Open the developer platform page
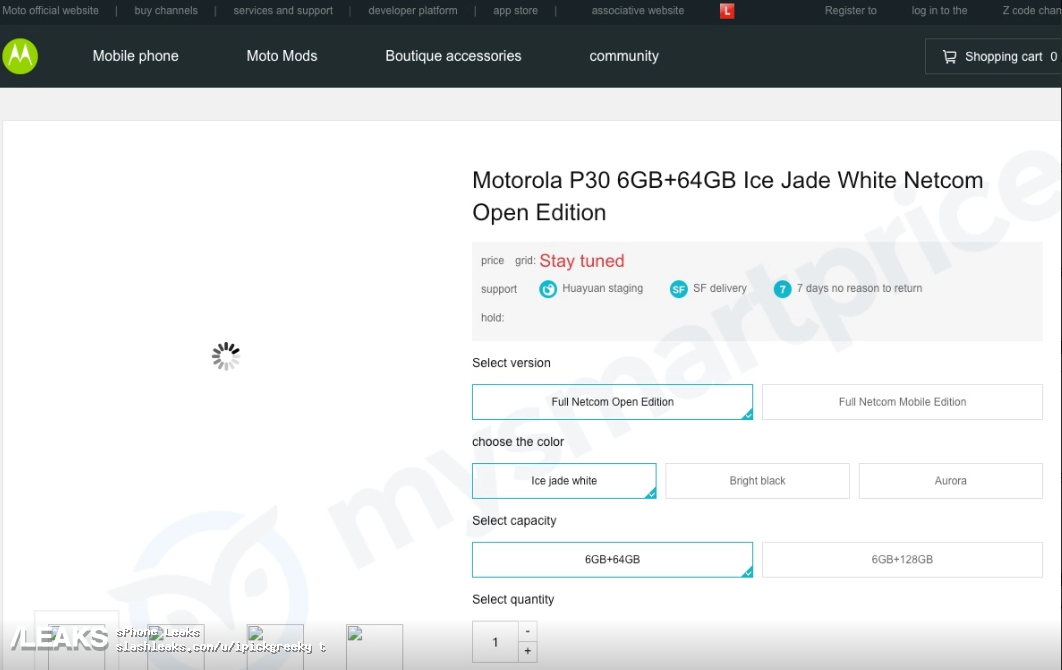The width and height of the screenshot is (1062, 670). [x=412, y=11]
